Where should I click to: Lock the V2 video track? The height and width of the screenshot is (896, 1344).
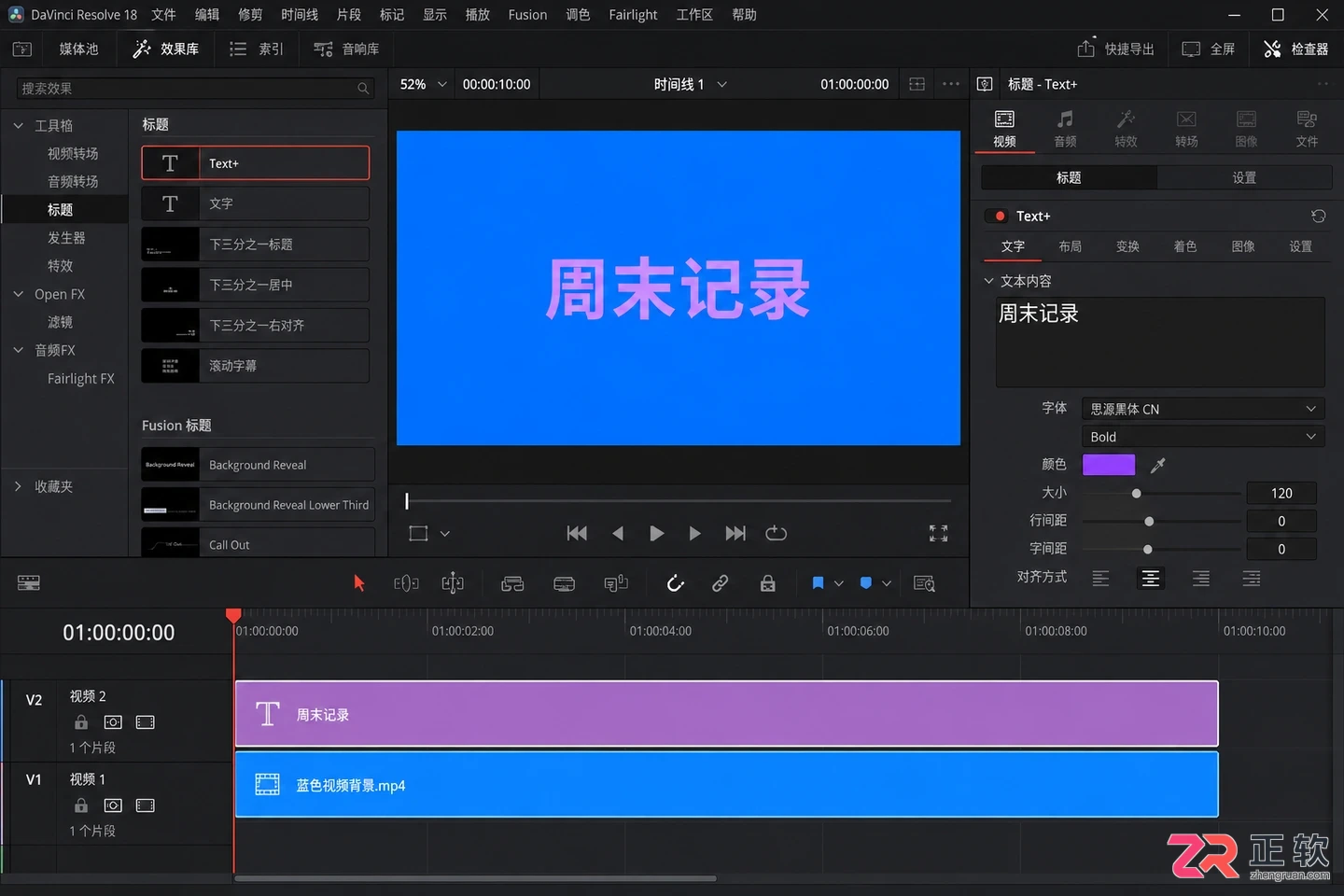[81, 722]
